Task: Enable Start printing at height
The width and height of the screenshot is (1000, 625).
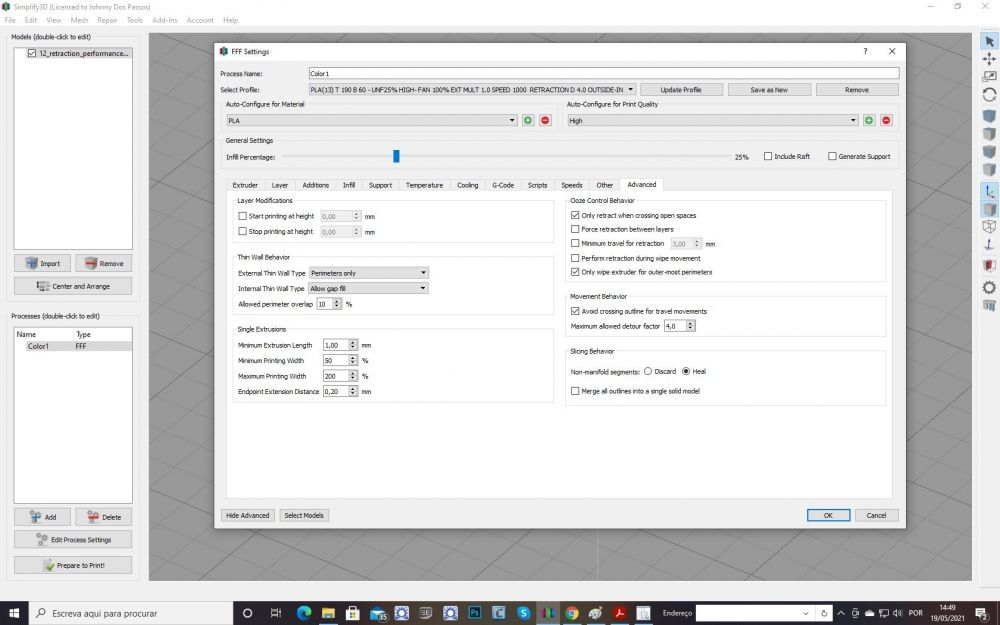Action: 242,216
